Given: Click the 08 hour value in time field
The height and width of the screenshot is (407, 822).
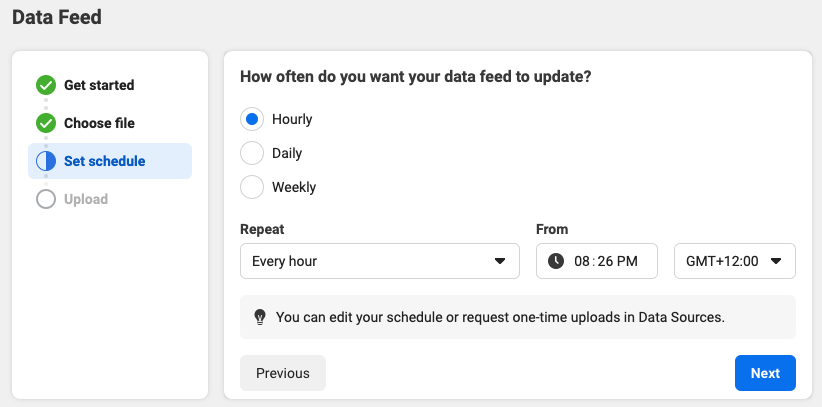Looking at the screenshot, I should [582, 261].
